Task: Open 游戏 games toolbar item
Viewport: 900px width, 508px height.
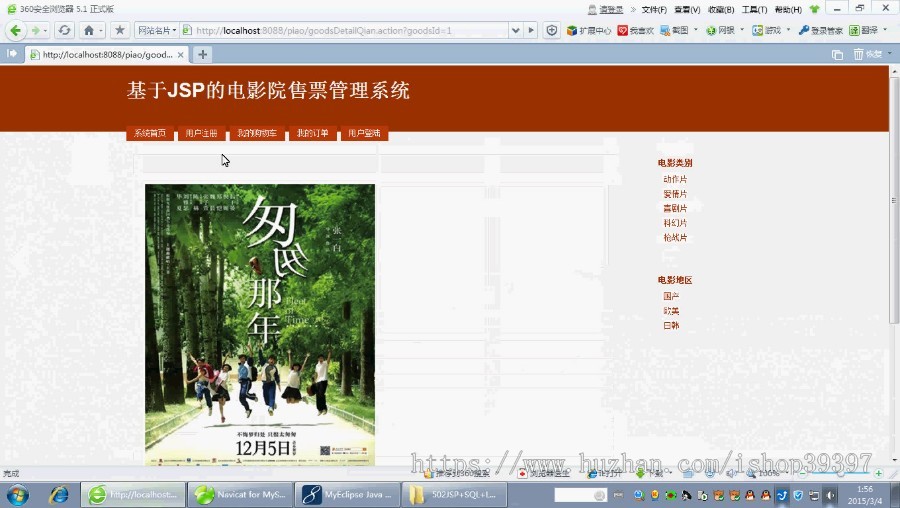Action: 766,30
